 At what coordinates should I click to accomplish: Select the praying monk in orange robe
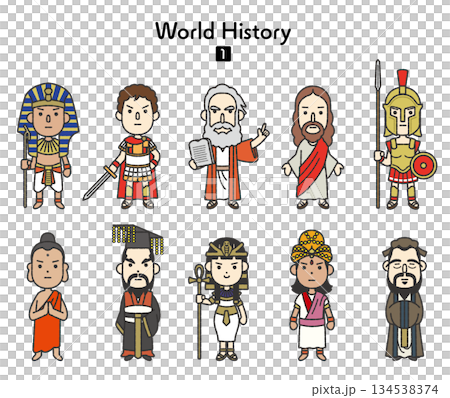tap(48, 297)
